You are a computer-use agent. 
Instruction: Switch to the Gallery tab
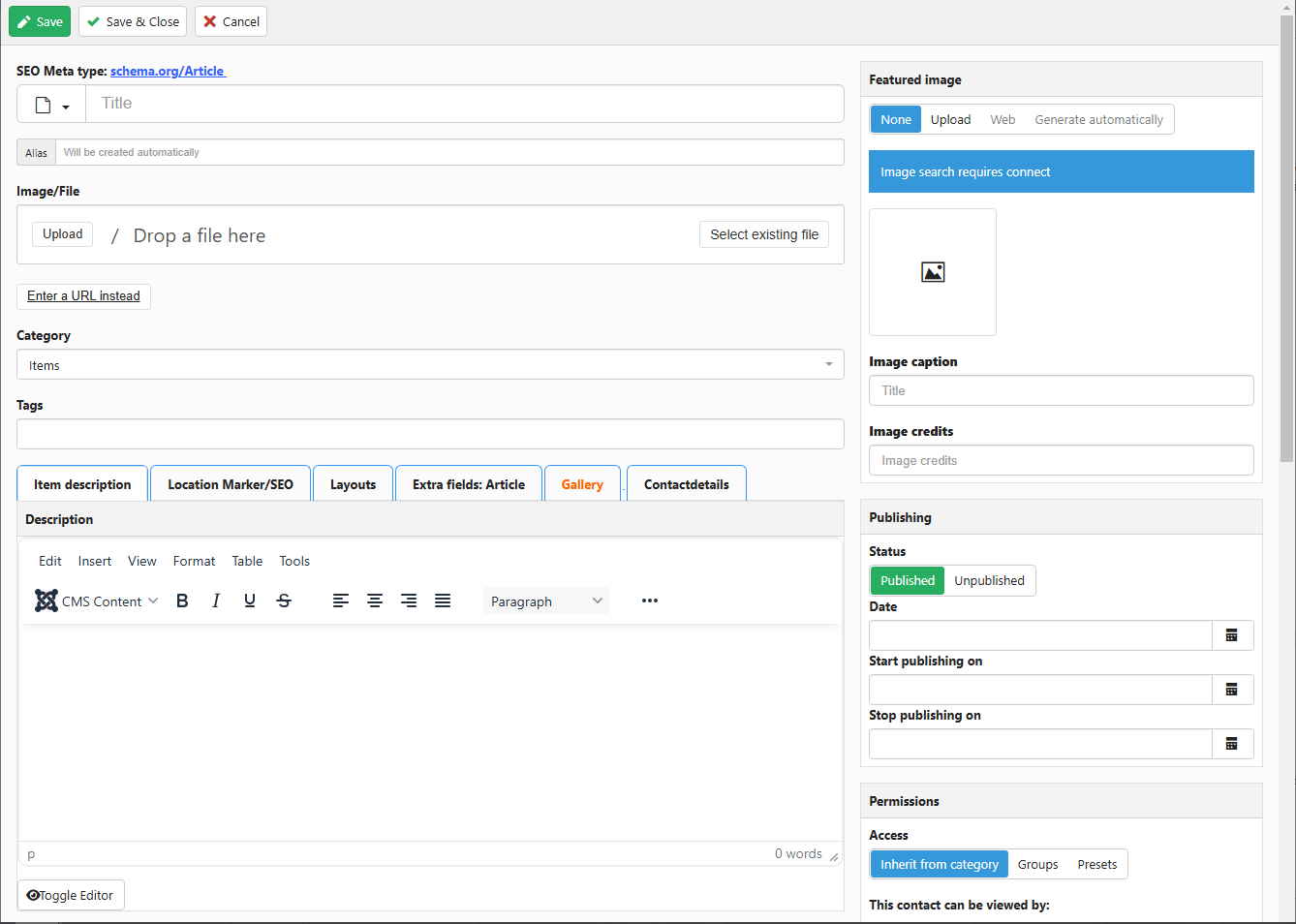click(582, 484)
